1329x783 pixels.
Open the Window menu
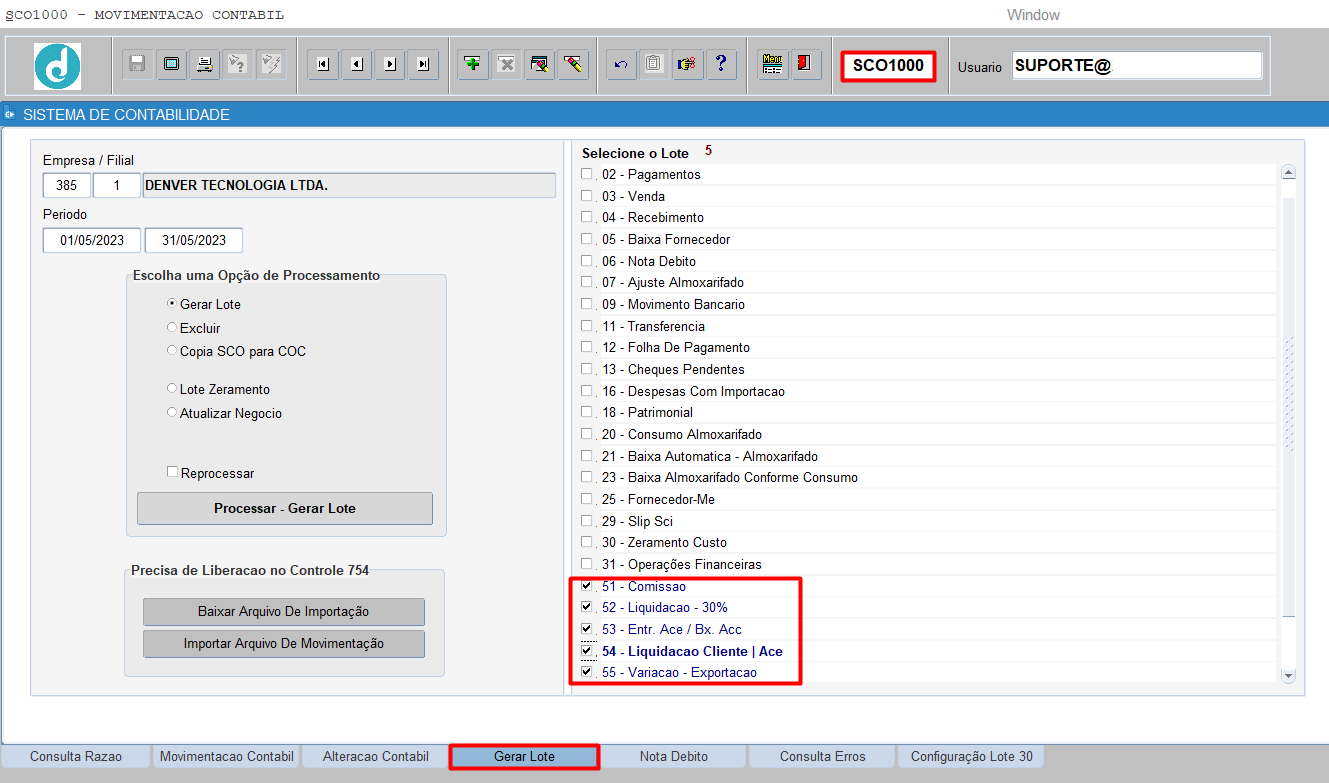click(1033, 15)
